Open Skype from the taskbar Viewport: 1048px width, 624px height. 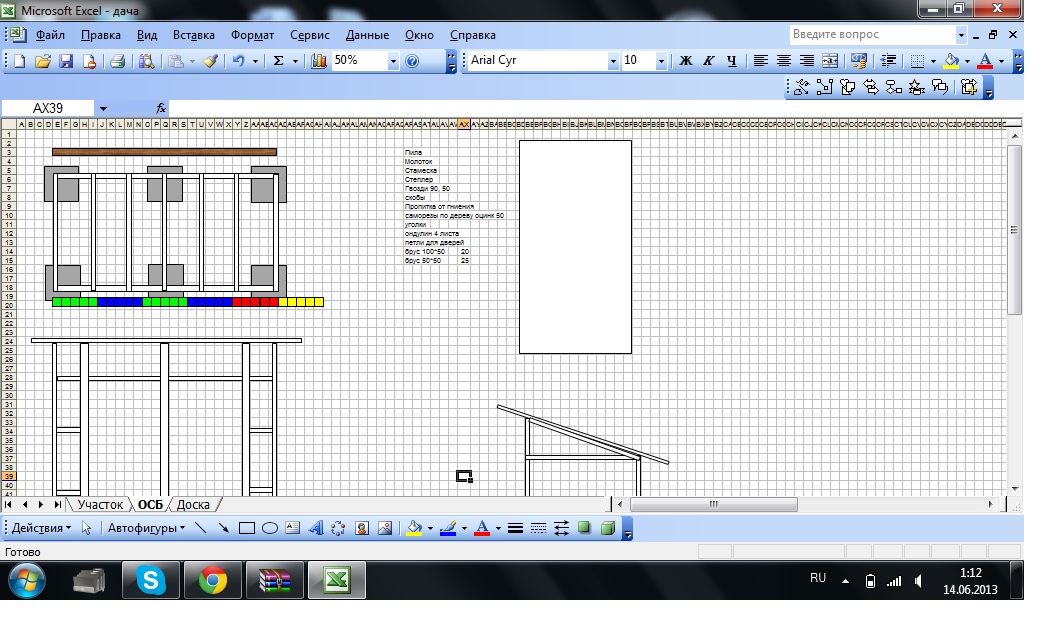click(151, 580)
